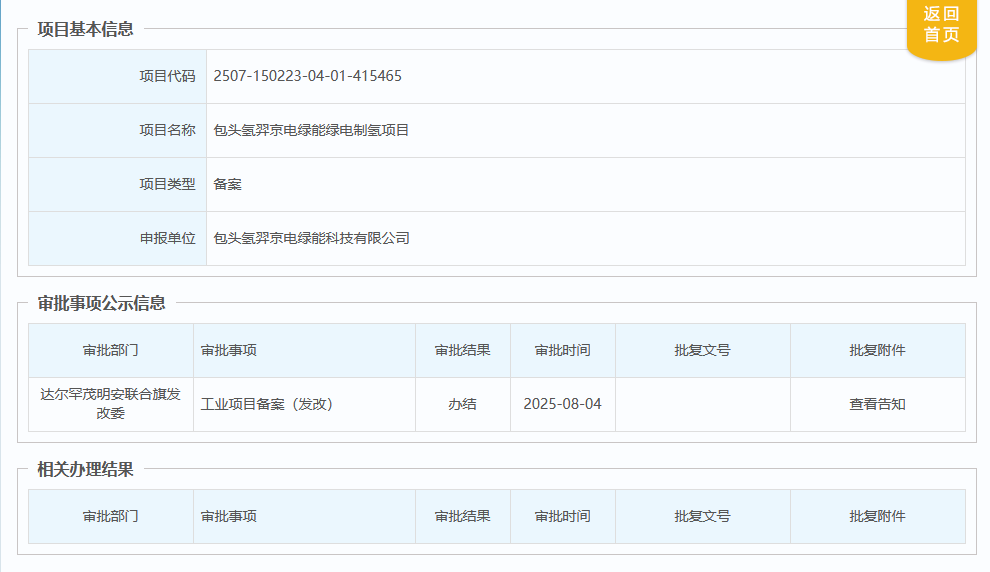This screenshot has width=990, height=572.
Task: Click the 项目名称 row label
Action: [x=167, y=130]
